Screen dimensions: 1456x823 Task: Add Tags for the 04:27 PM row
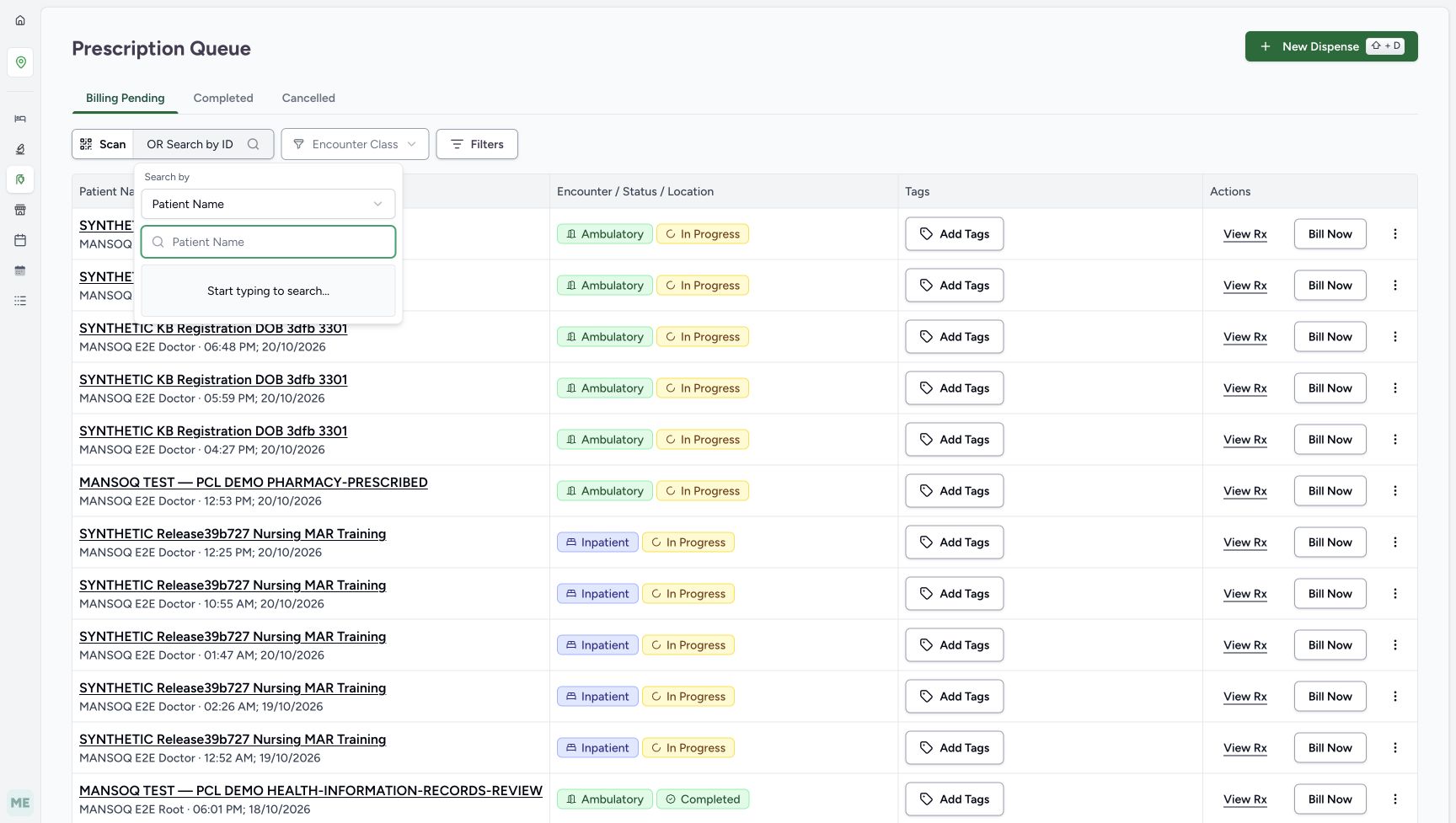tap(954, 440)
